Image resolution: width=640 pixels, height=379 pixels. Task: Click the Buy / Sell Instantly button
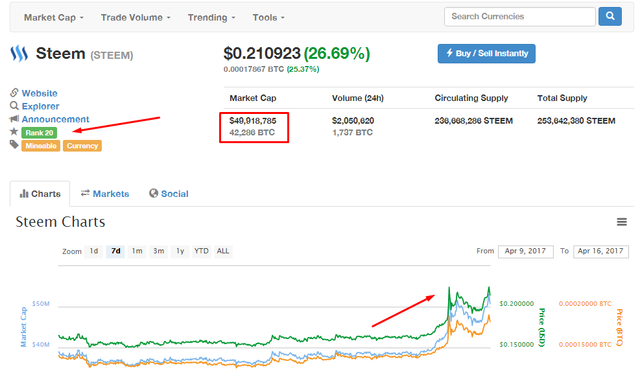487,53
